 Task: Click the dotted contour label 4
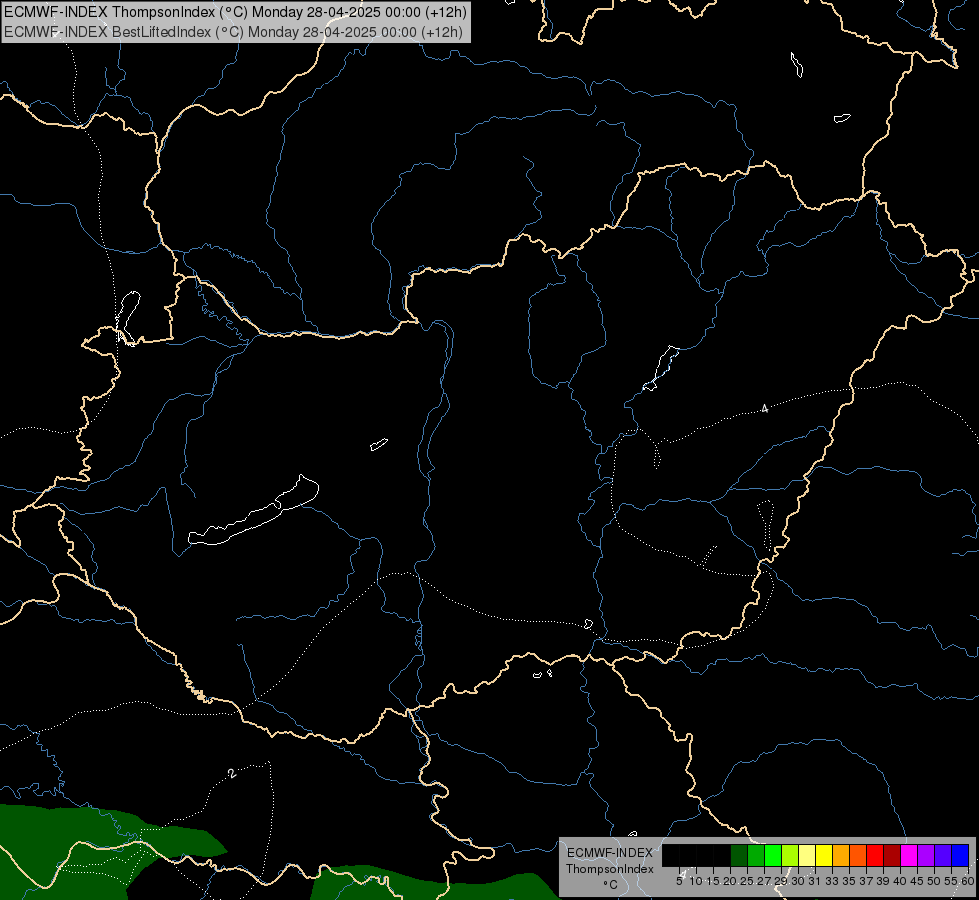764,408
